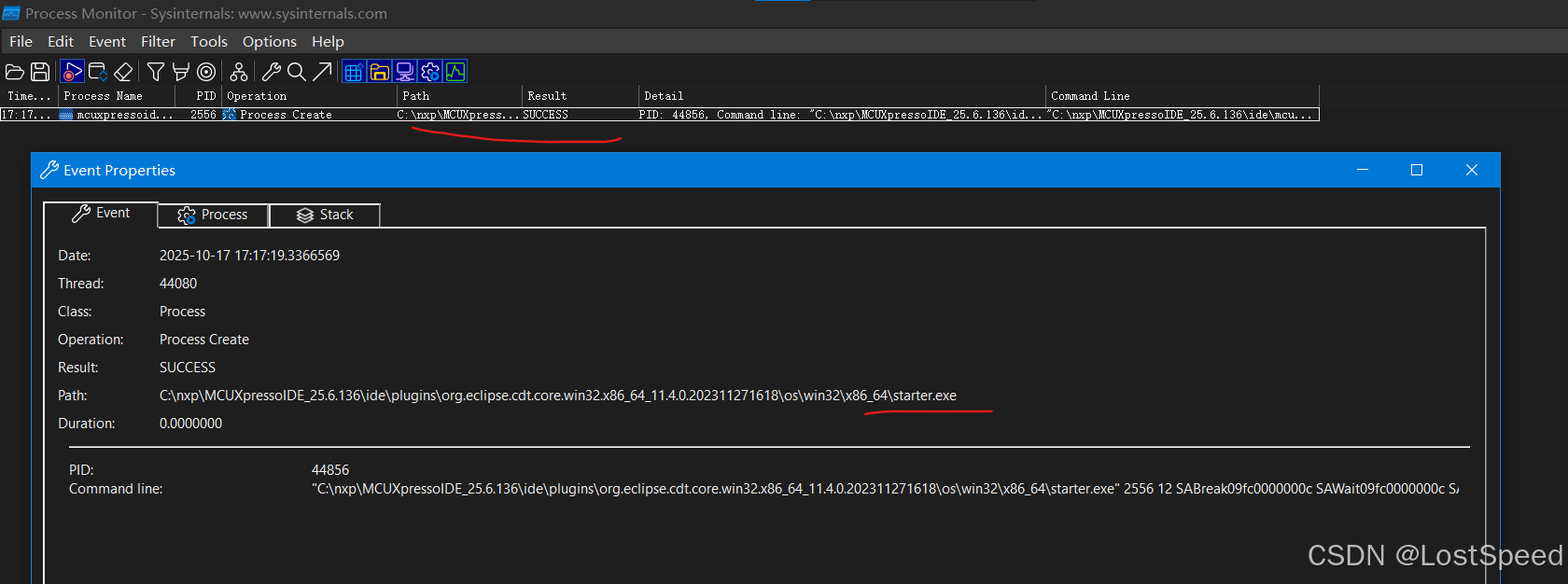This screenshot has height=584, width=1568.
Task: Click the Open file toolbar icon
Action: click(14, 72)
